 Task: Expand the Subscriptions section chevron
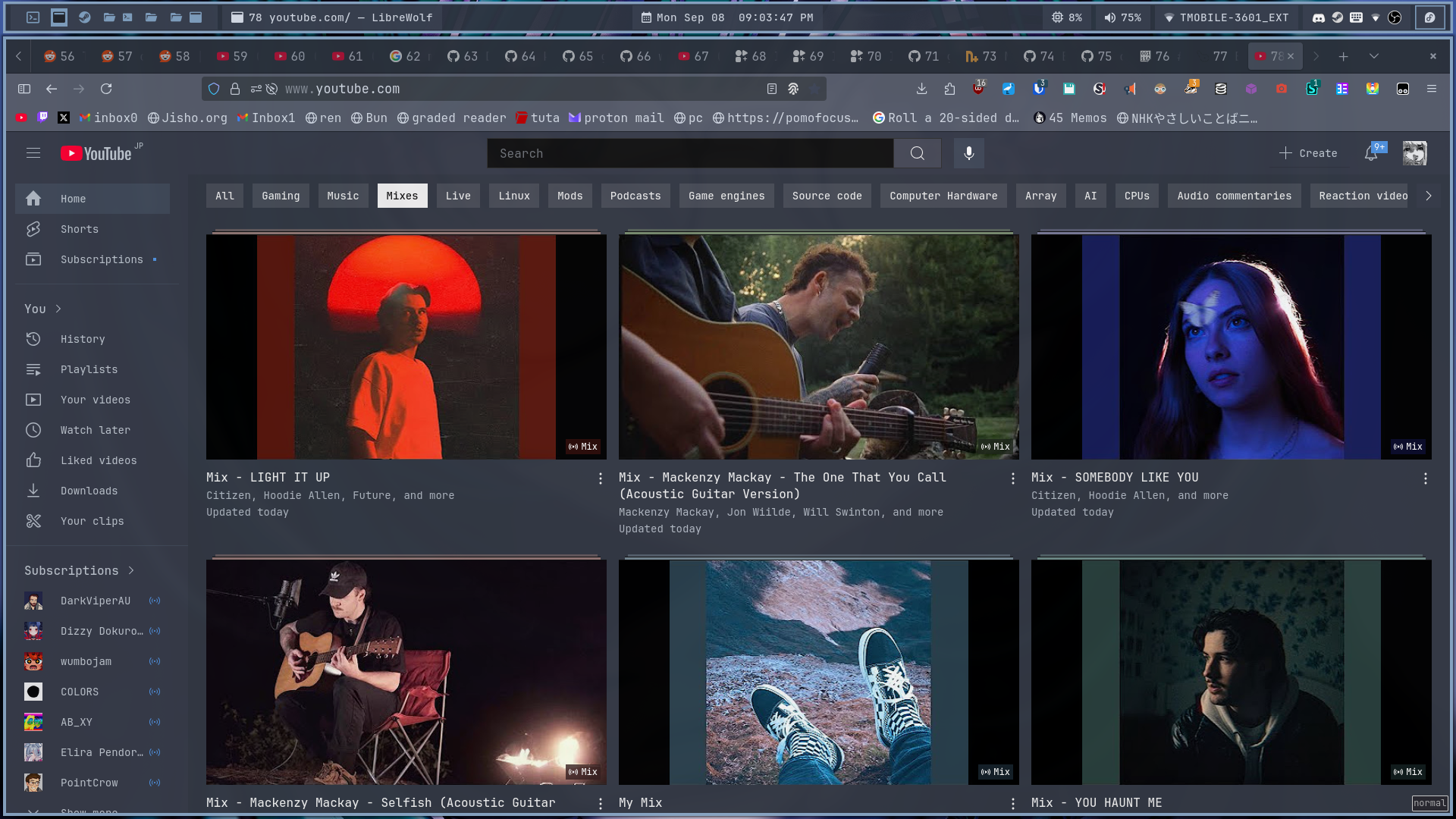[x=131, y=570]
